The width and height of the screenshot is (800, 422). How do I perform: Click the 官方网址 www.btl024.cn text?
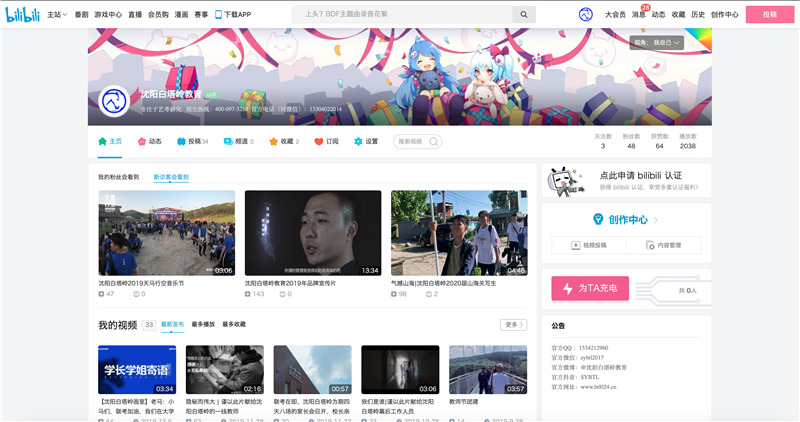pos(584,387)
